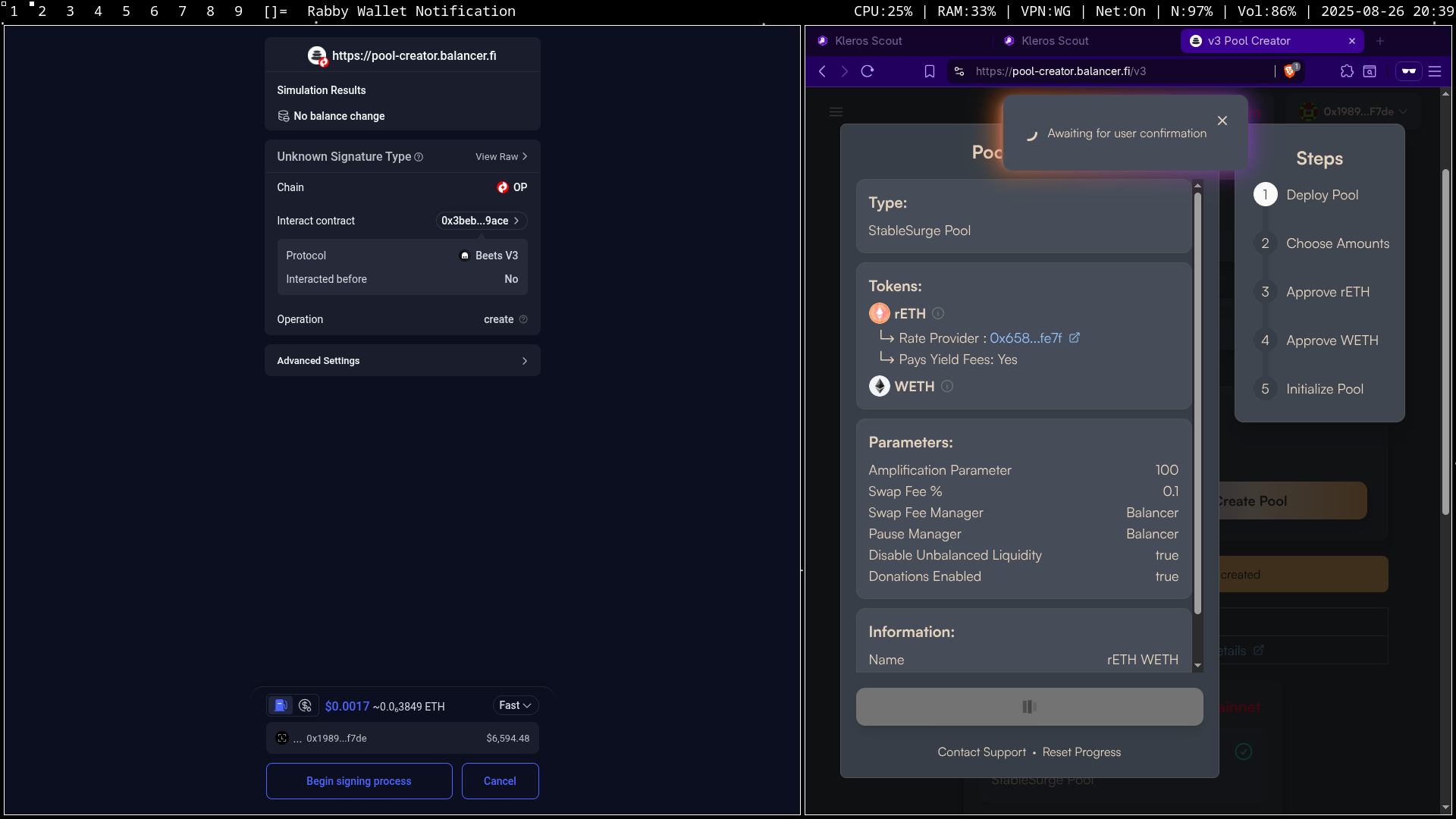Viewport: 1456px width, 819px height.
Task: Click modal scrollbar up arrow
Action: click(x=1198, y=185)
